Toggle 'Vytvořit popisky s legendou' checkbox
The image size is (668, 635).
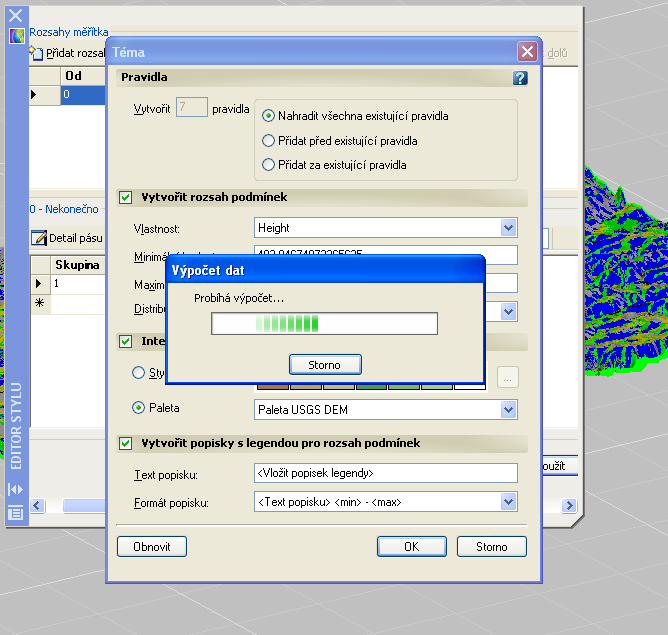click(126, 443)
